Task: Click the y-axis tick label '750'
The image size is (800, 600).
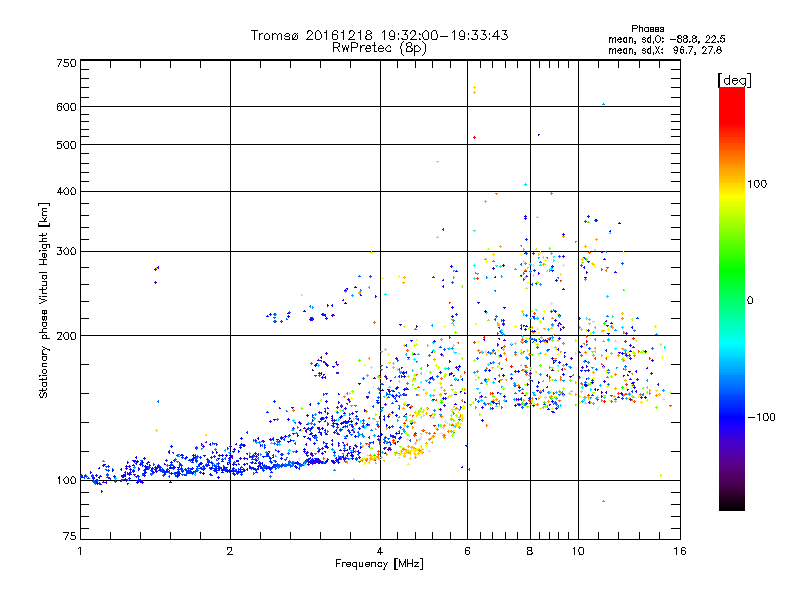Action: coord(66,63)
